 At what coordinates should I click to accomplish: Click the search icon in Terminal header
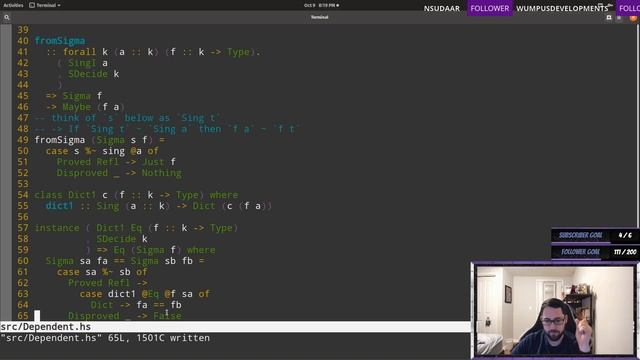[7, 17]
